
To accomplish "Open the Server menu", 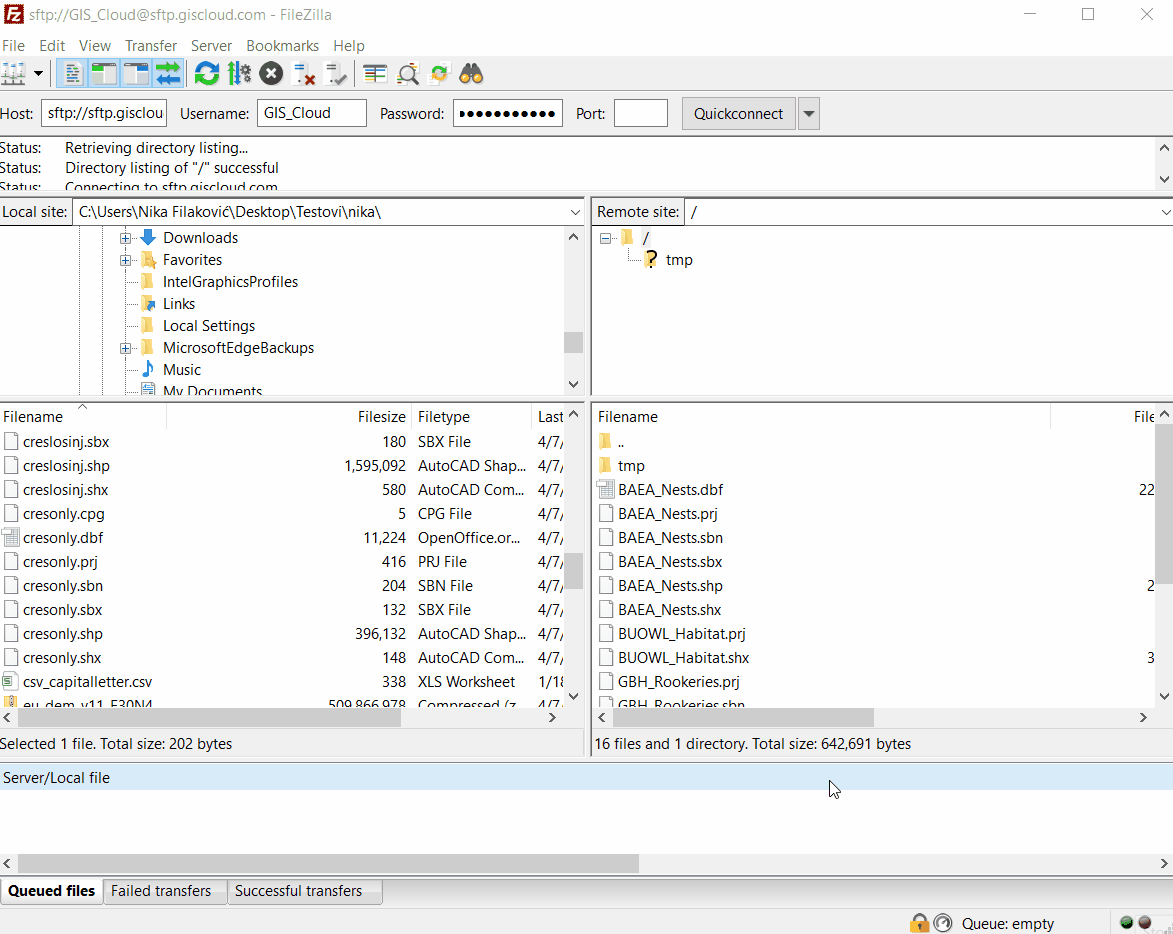I will tap(211, 46).
